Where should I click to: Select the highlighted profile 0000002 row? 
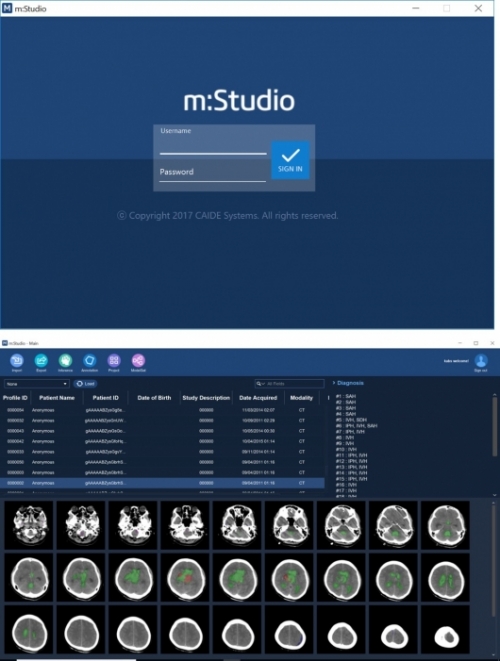(162, 483)
